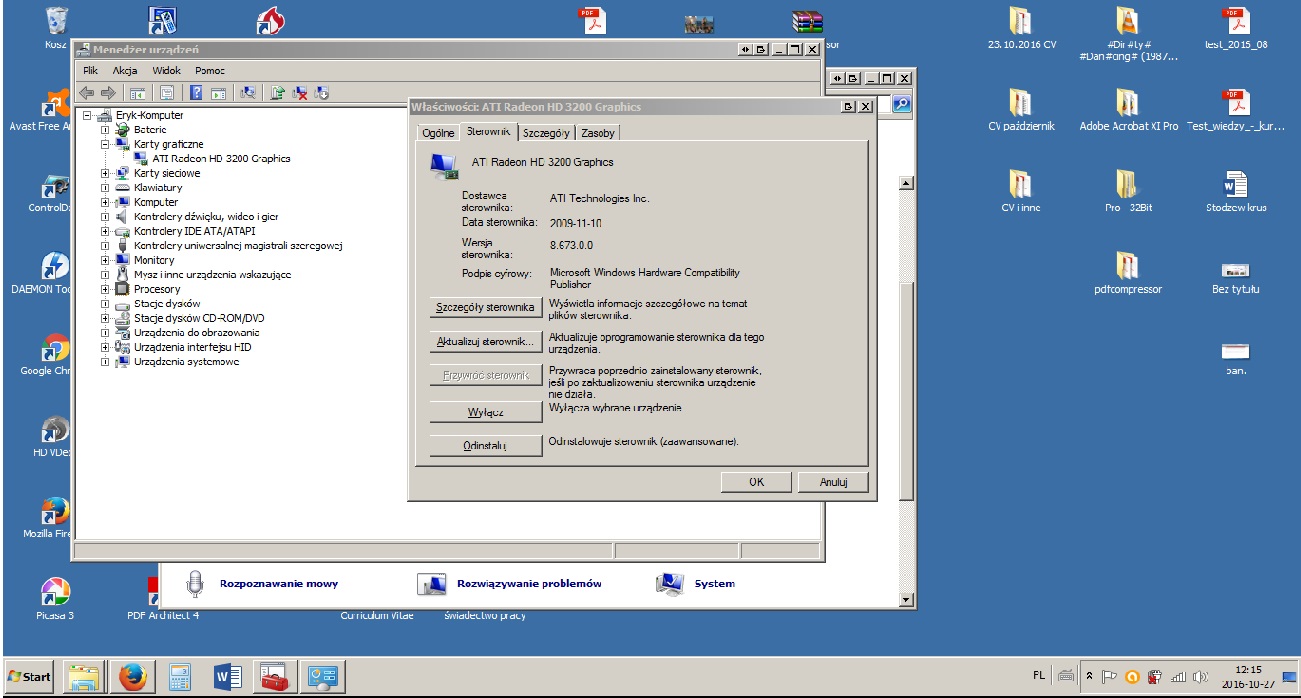The image size is (1301, 698).
Task: Open Calculator from taskbar
Action: [x=180, y=677]
